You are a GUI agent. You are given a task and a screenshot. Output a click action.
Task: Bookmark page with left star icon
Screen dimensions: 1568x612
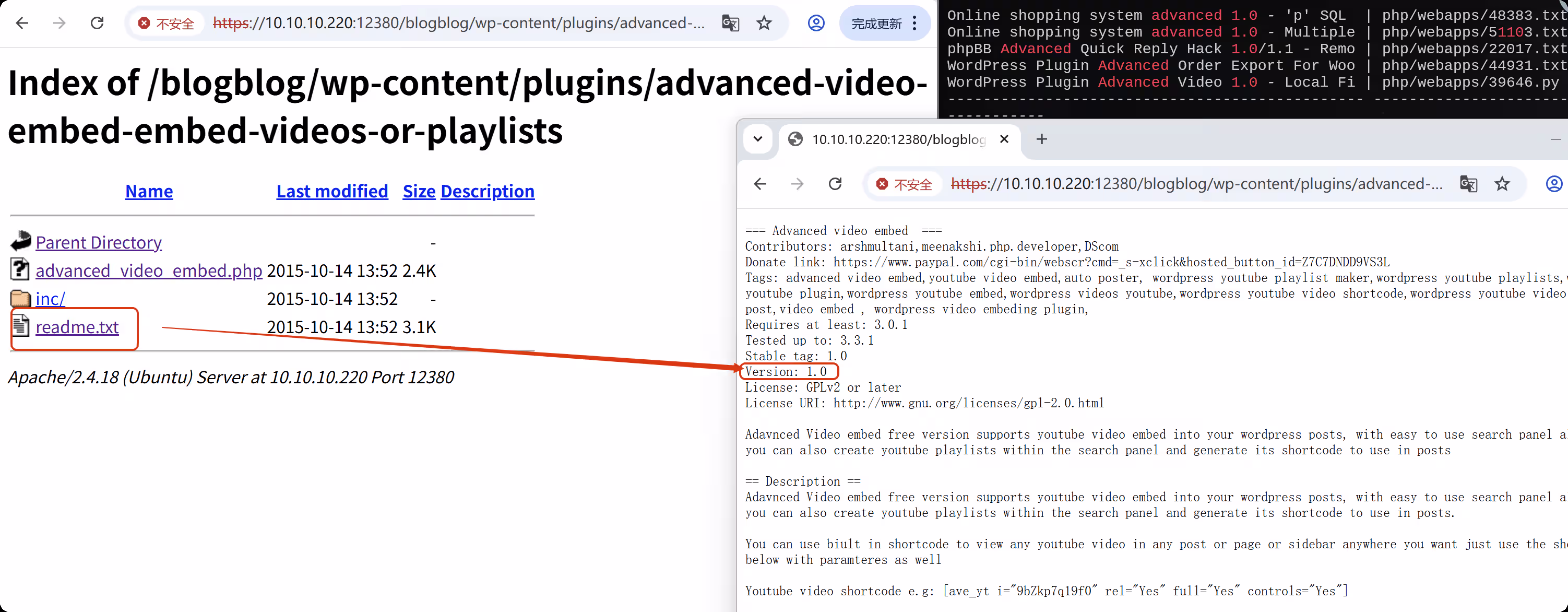[764, 23]
